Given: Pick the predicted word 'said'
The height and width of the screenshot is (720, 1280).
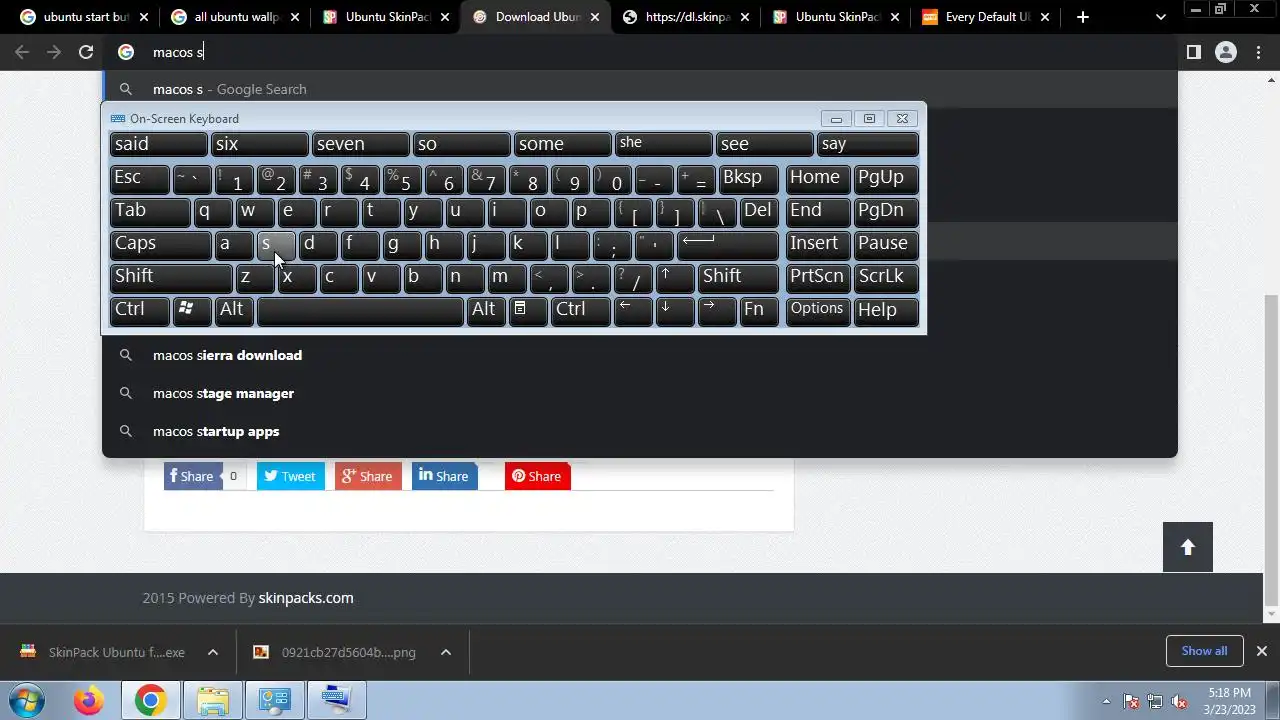Looking at the screenshot, I should click(158, 144).
